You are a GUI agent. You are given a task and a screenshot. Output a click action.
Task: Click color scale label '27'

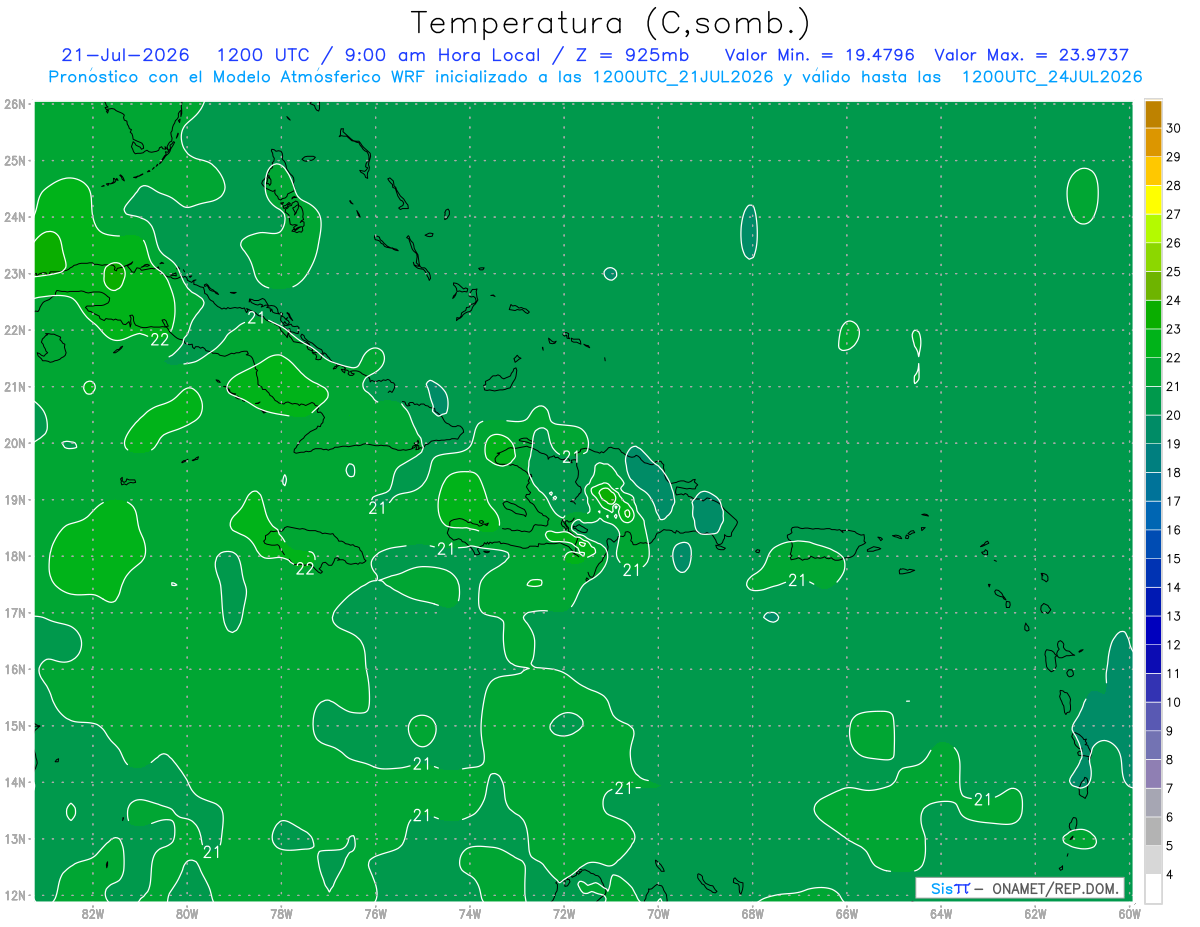coord(1173,214)
